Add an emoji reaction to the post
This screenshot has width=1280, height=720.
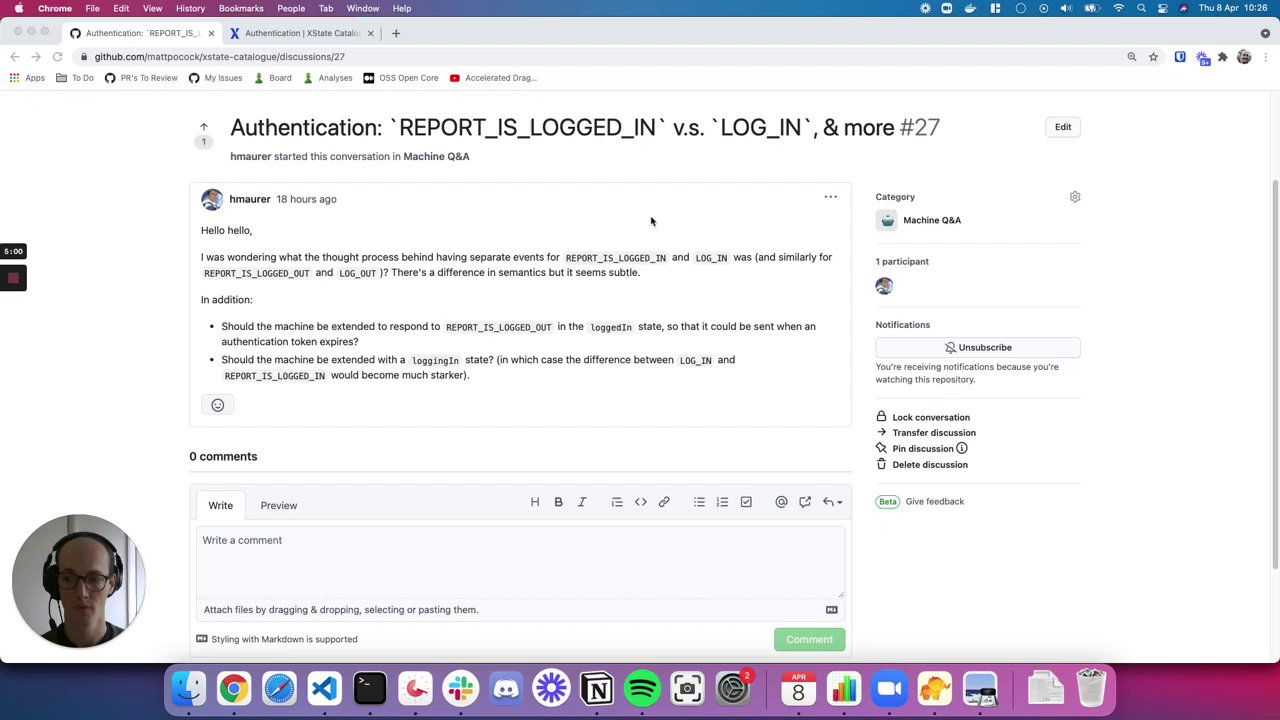[x=217, y=405]
